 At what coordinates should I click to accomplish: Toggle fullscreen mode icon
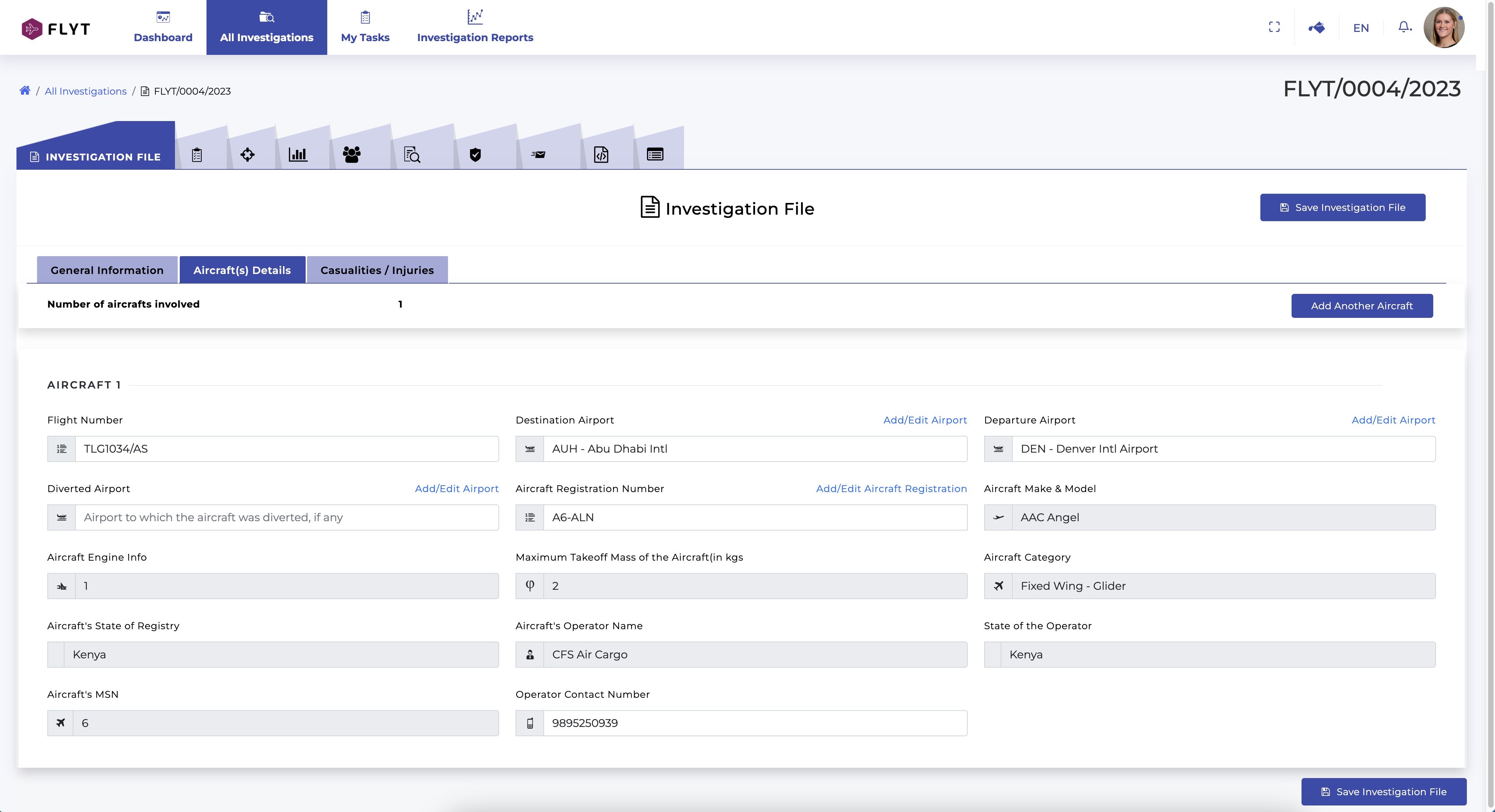[x=1274, y=27]
